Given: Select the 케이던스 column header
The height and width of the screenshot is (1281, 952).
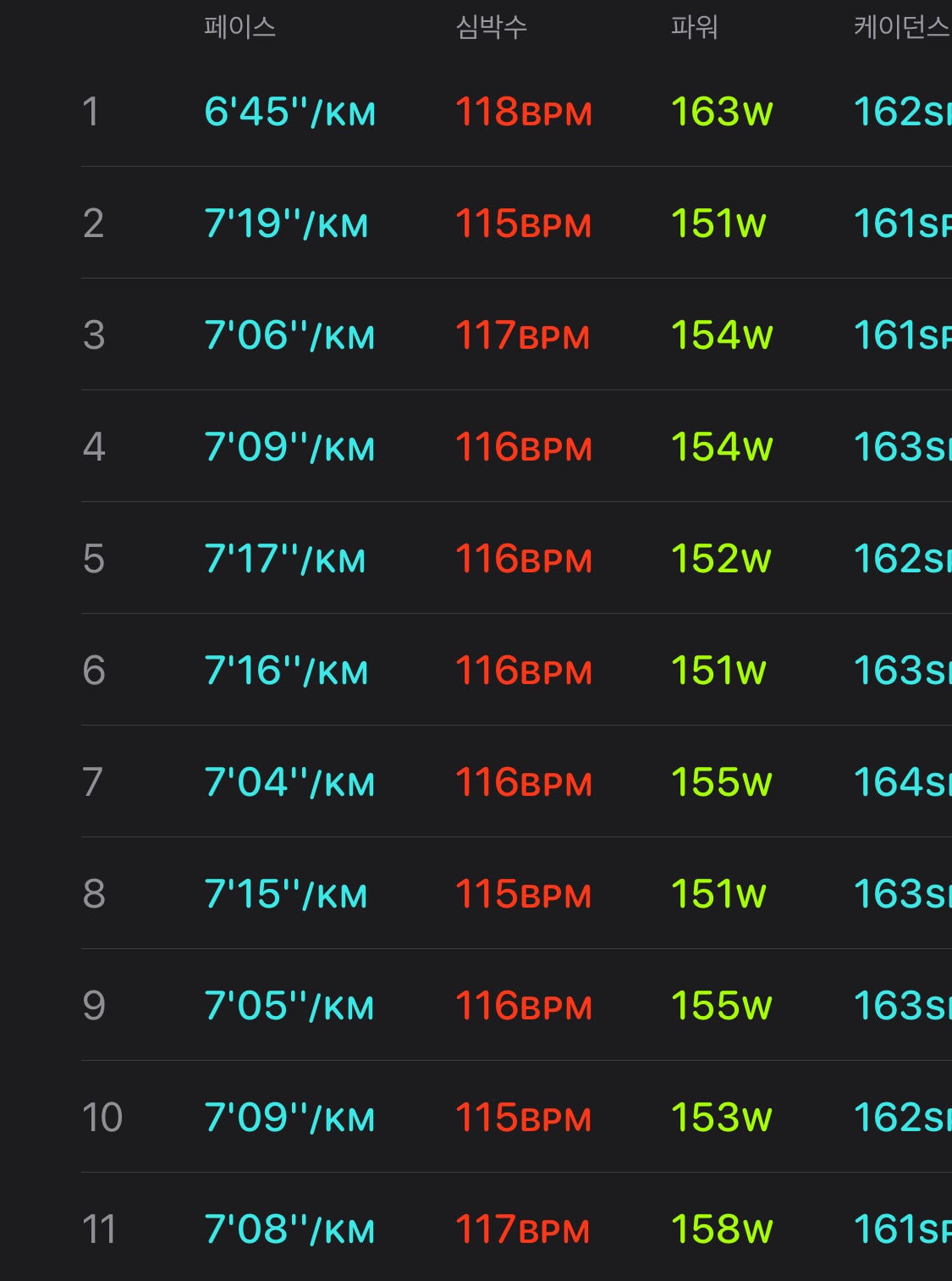Looking at the screenshot, I should click(902, 28).
